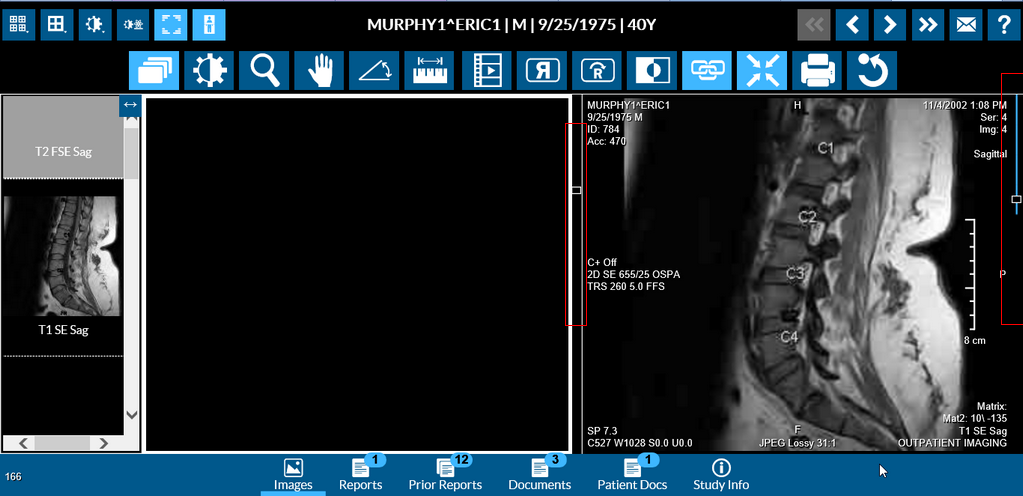Toggle the info overlay button
This screenshot has width=1023, height=496.
coord(208,24)
